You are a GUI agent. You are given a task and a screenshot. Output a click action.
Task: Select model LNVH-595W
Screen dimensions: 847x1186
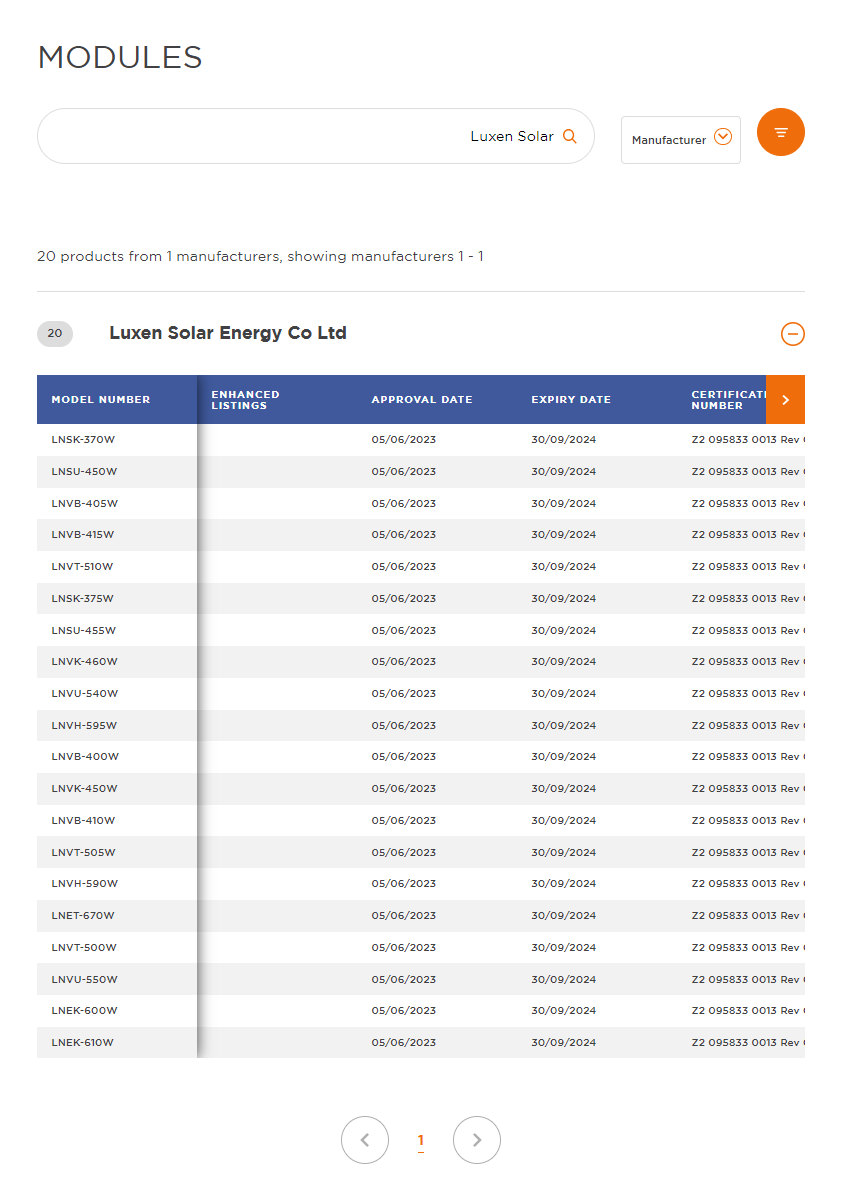point(84,725)
